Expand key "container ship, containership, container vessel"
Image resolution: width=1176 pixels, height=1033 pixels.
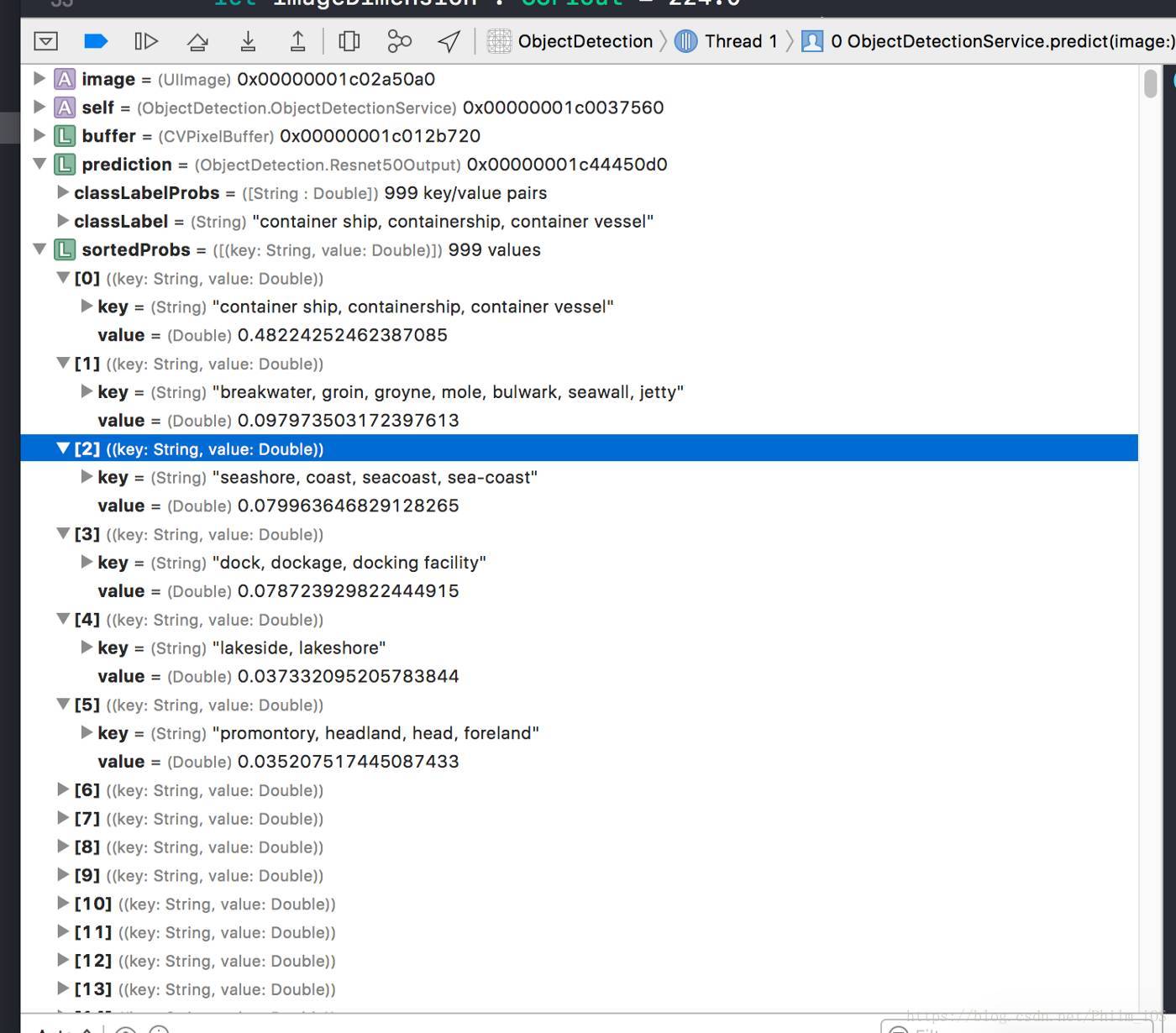(87, 307)
